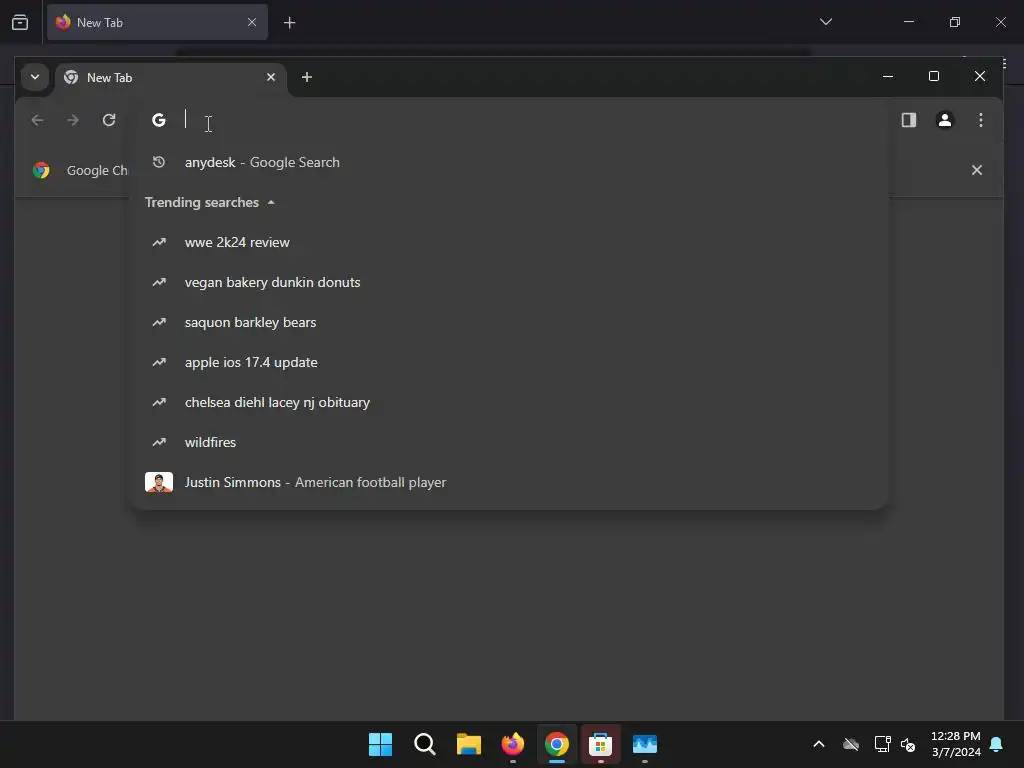Open Windows taskbar Search
Viewport: 1024px width, 768px height.
click(x=424, y=744)
